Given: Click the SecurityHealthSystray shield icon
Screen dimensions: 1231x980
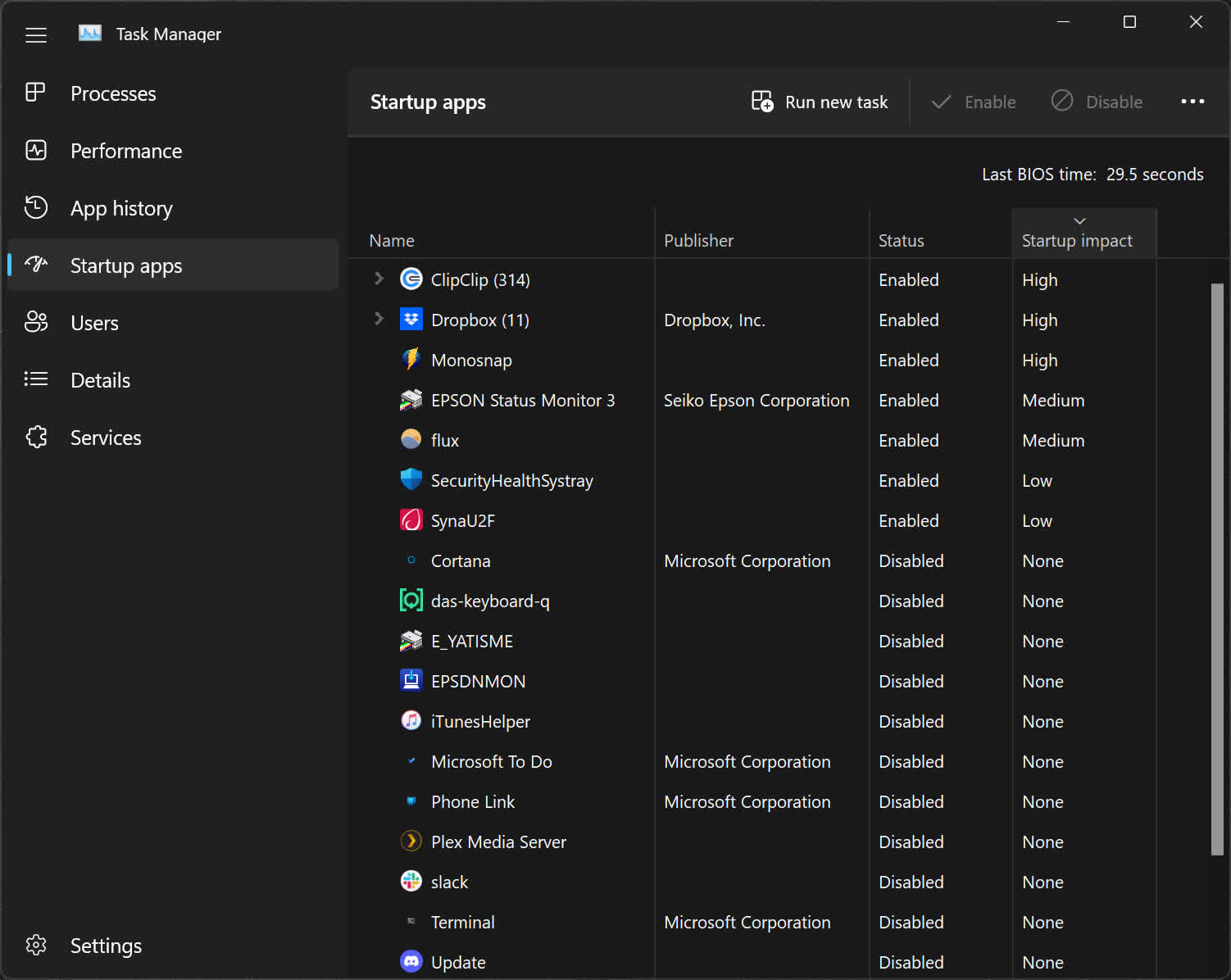Looking at the screenshot, I should 411,480.
